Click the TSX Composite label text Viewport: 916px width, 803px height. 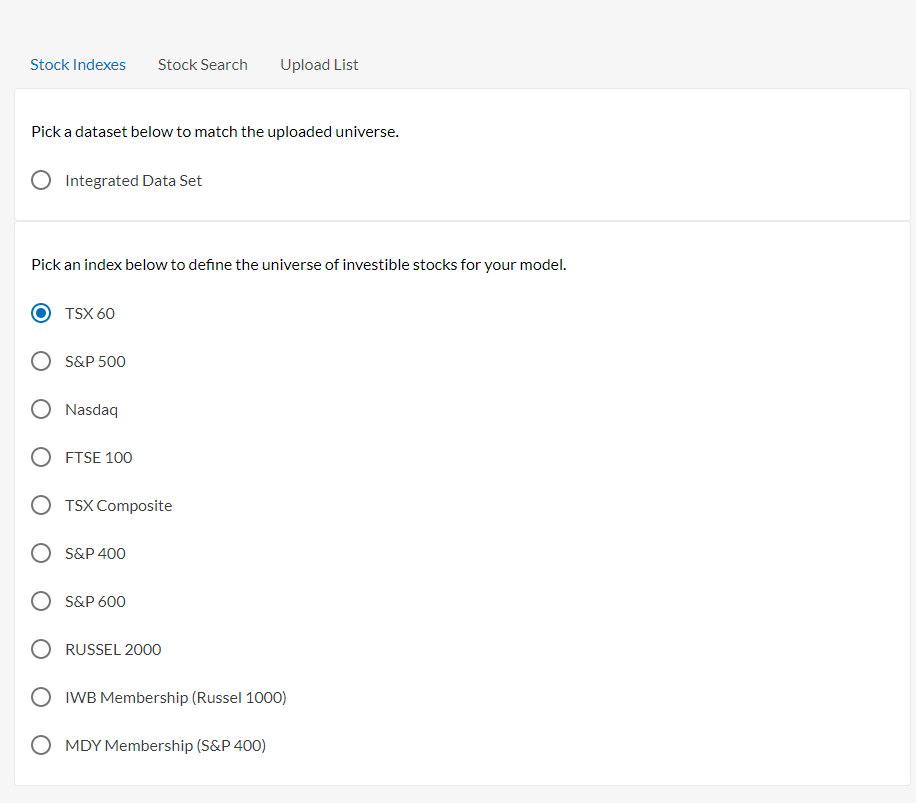[119, 506]
